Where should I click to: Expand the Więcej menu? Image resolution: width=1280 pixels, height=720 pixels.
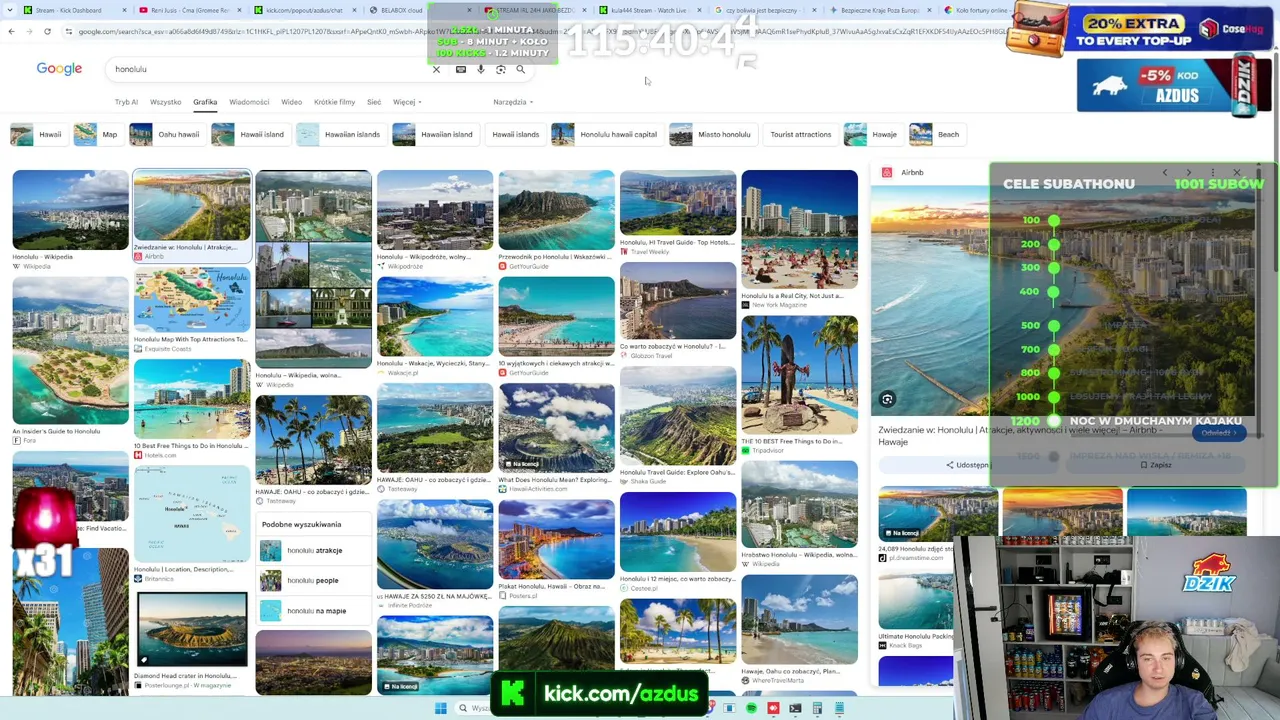(407, 102)
